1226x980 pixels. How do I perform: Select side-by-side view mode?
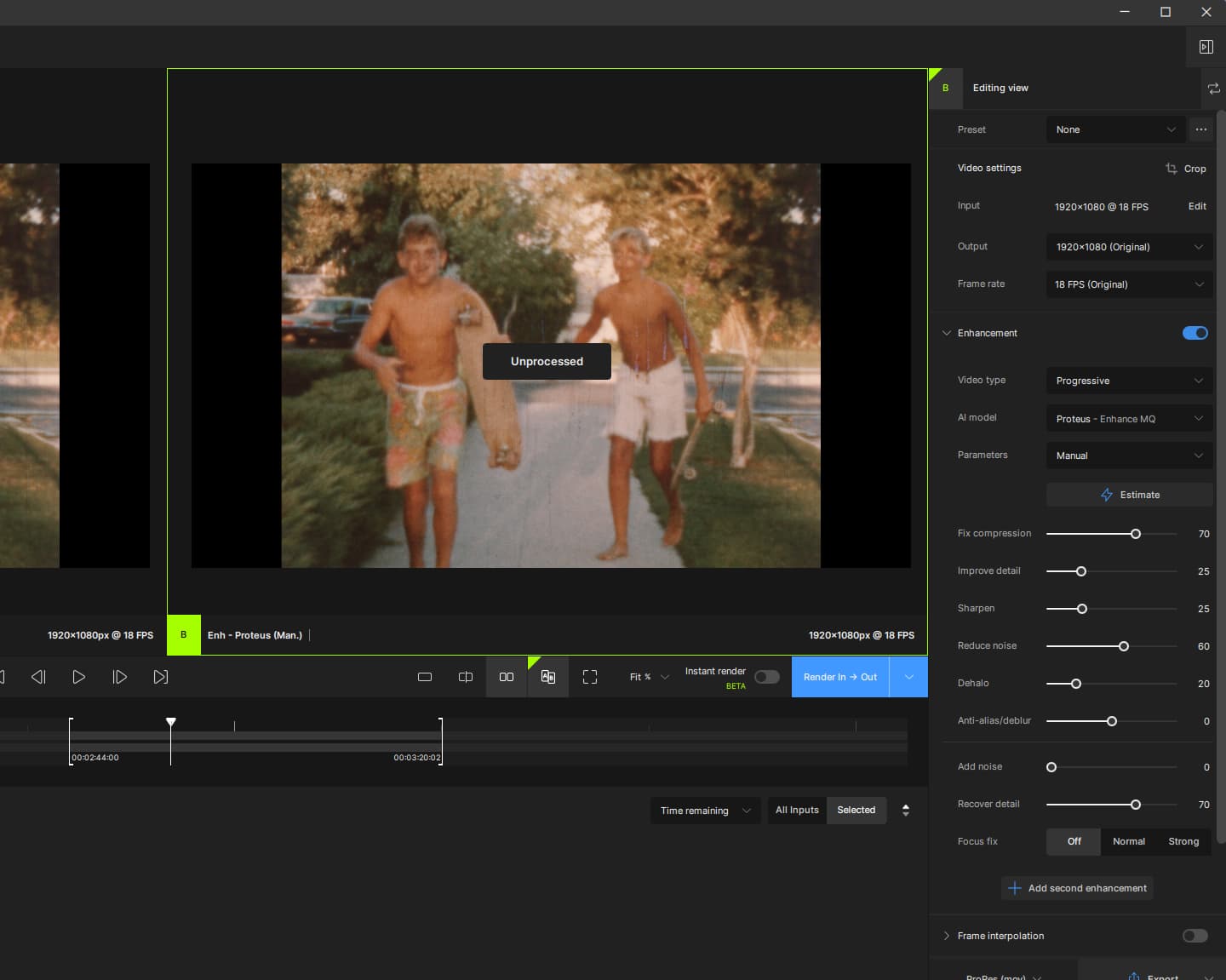click(507, 677)
